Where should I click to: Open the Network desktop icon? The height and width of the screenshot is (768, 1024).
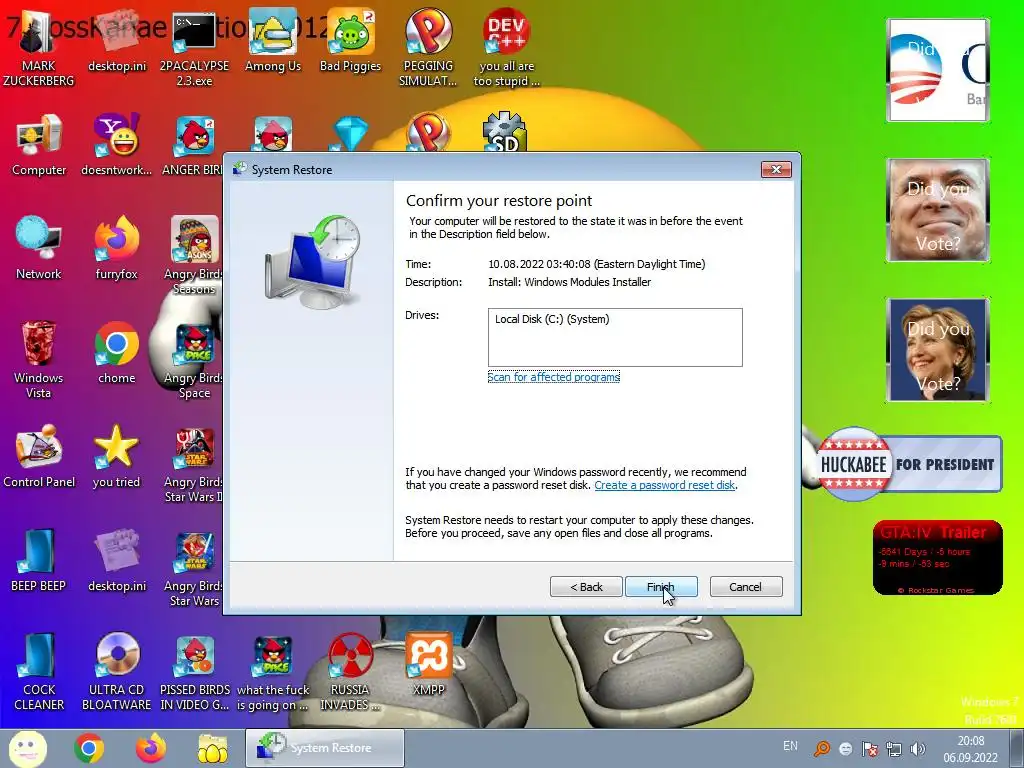39,249
